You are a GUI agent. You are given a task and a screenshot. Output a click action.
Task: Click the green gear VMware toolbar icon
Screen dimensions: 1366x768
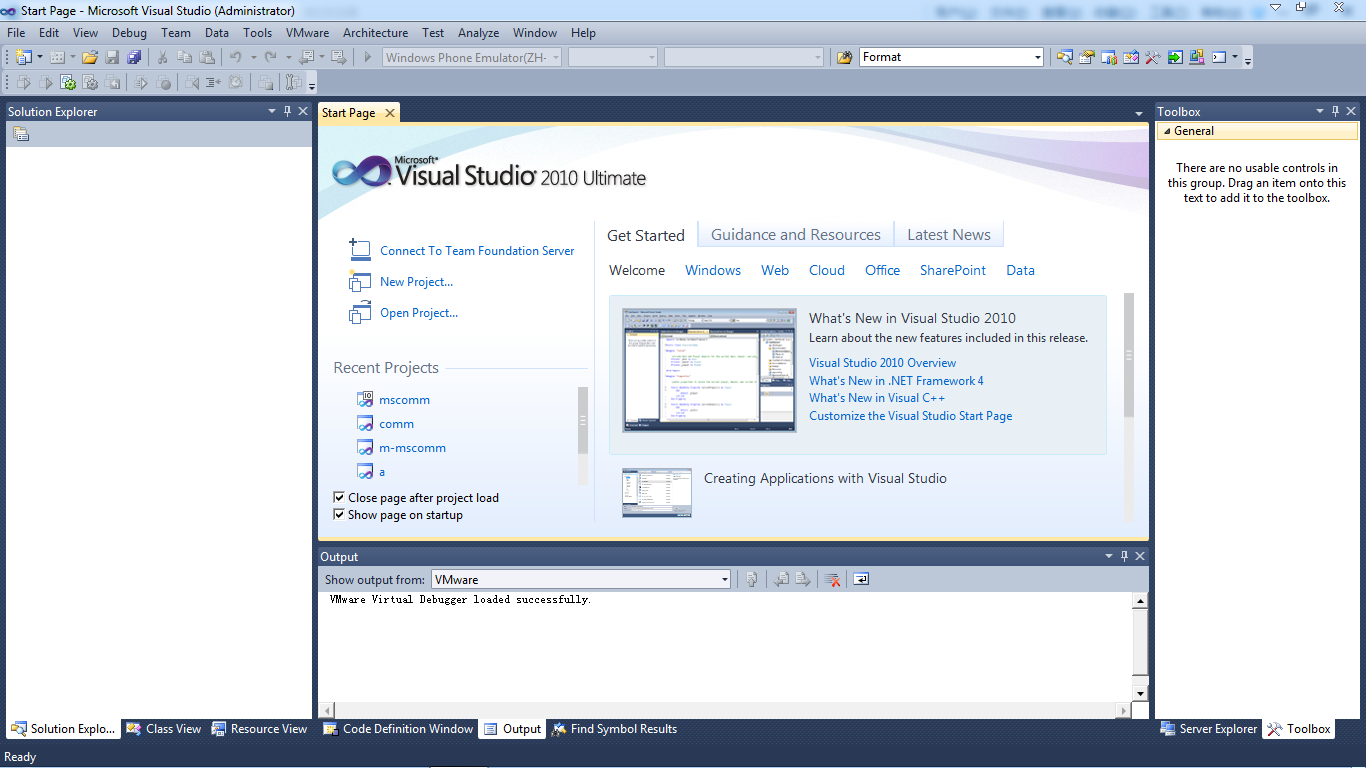(x=67, y=82)
